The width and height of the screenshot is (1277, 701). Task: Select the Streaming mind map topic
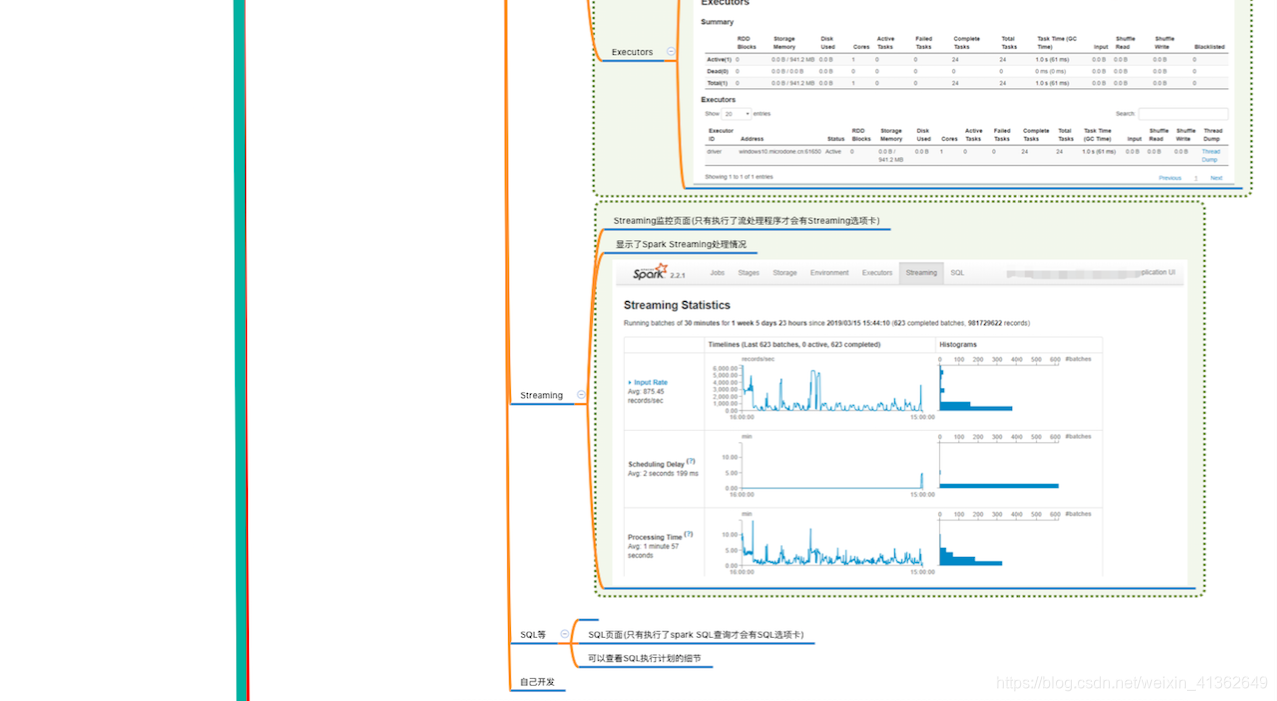pos(542,395)
